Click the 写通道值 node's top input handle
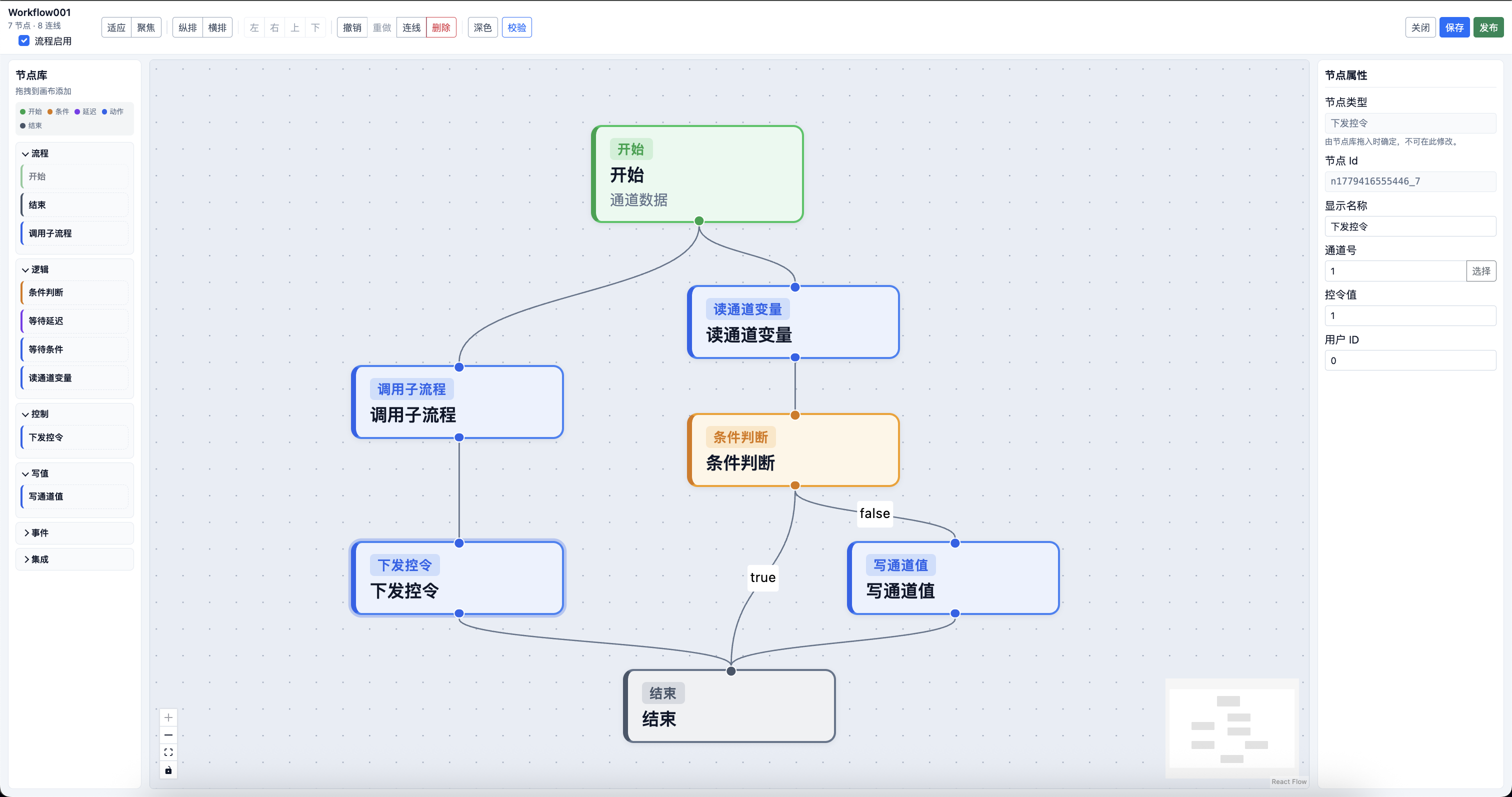1512x797 pixels. 955,543
